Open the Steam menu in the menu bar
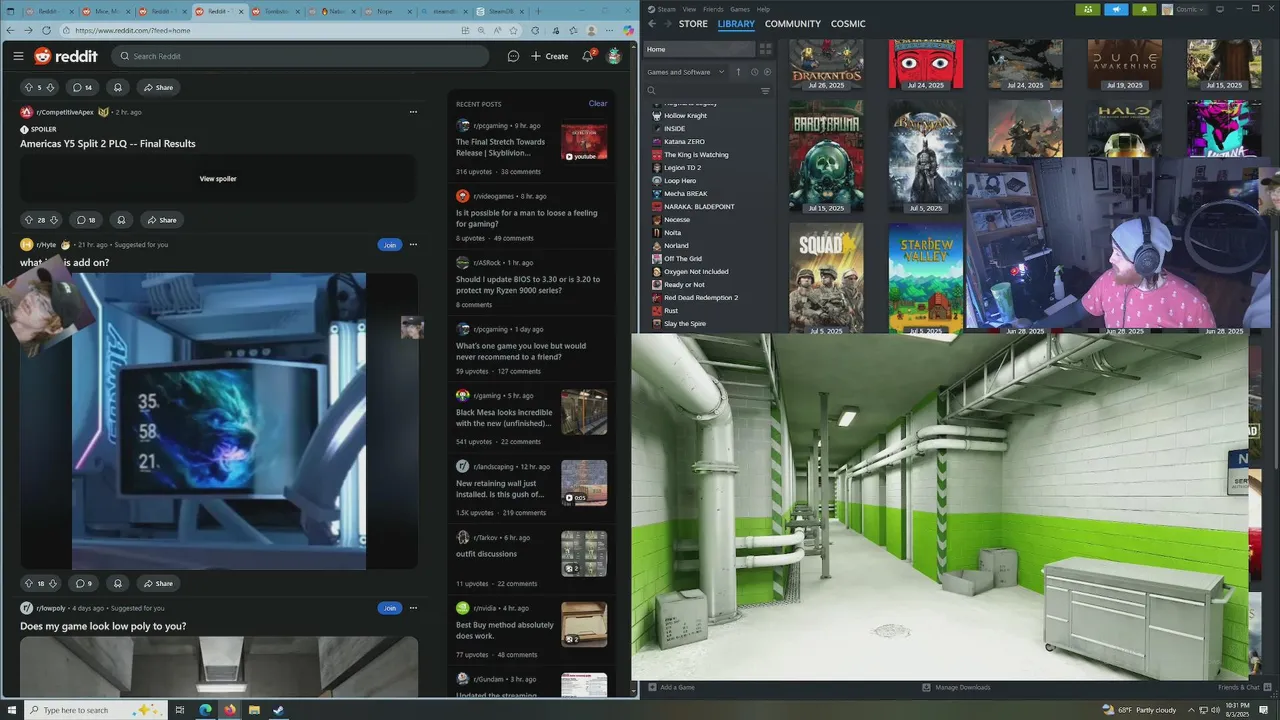The width and height of the screenshot is (1280, 720). click(x=666, y=9)
